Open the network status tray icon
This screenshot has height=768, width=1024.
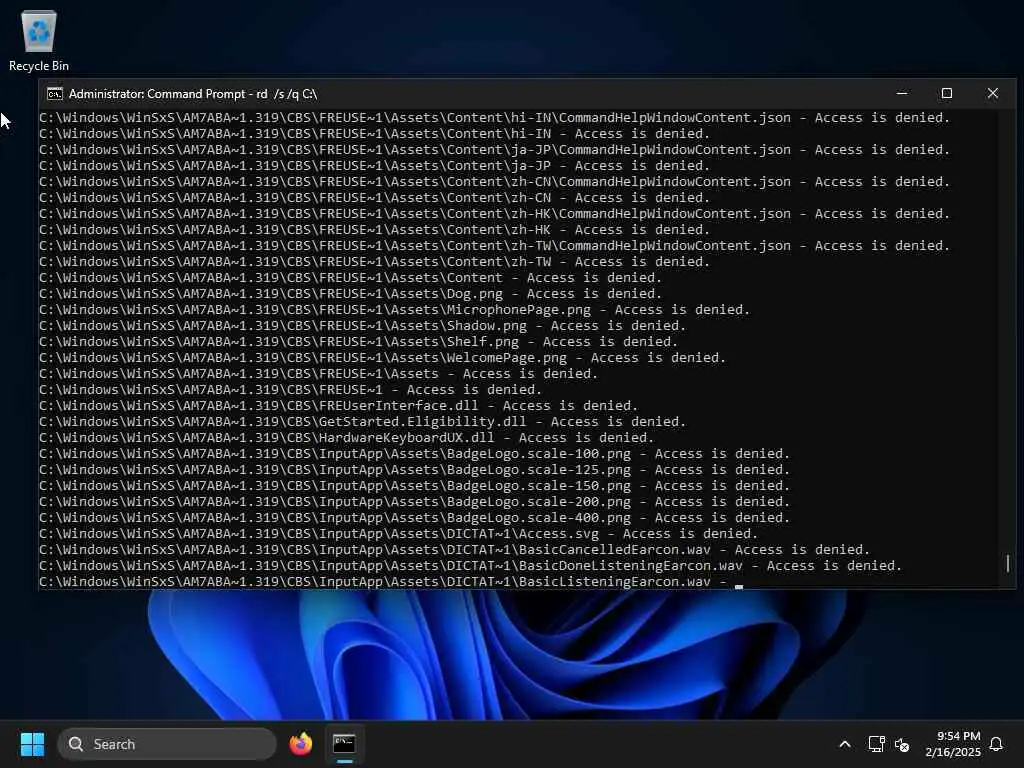[x=876, y=744]
